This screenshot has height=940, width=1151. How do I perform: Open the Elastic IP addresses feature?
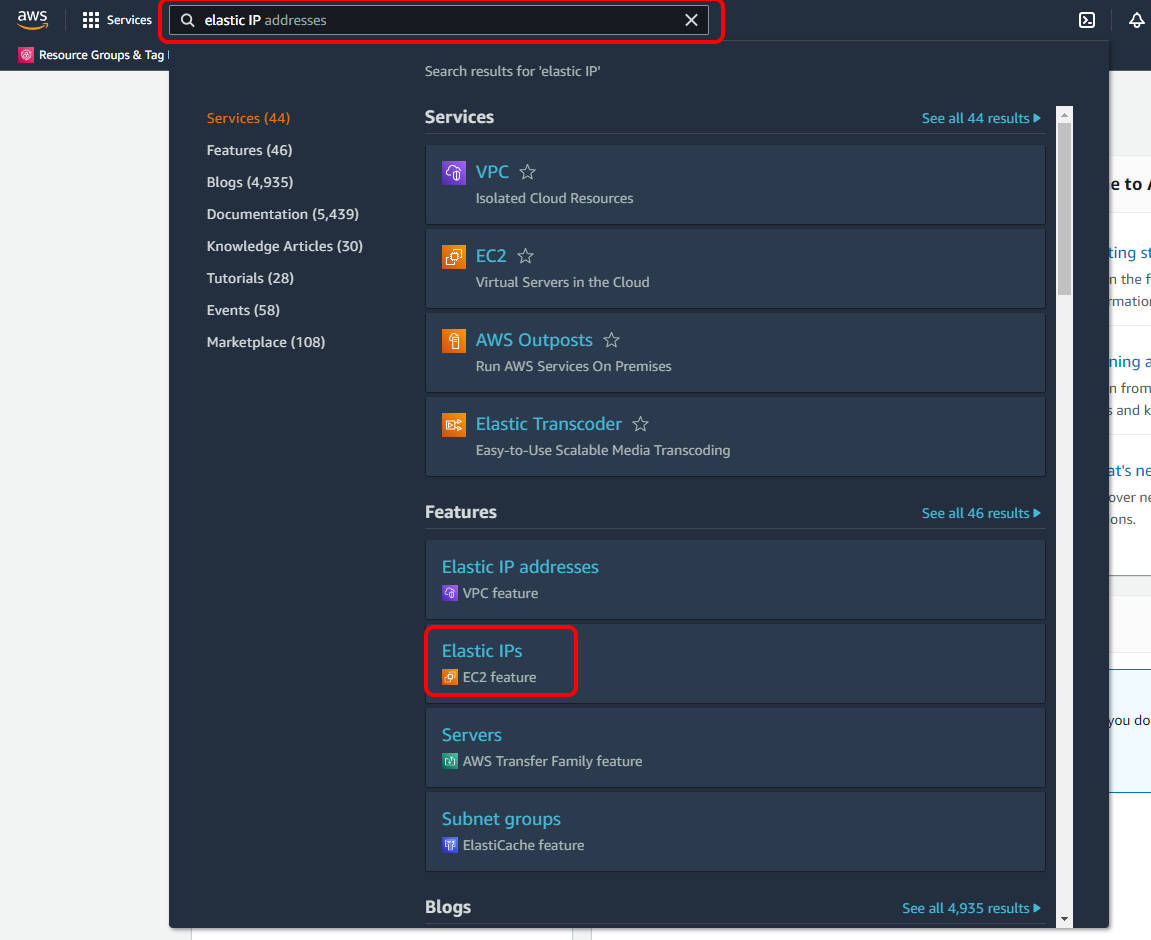(520, 567)
